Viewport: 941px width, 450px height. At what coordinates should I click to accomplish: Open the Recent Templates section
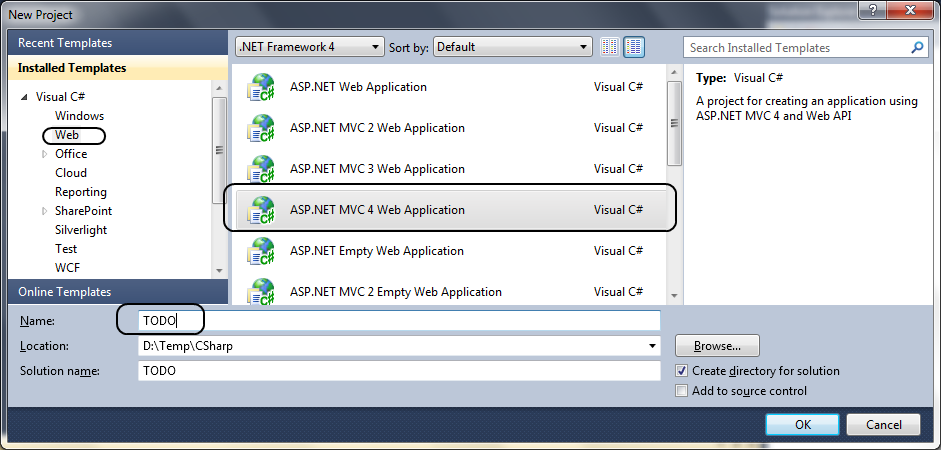tap(118, 43)
